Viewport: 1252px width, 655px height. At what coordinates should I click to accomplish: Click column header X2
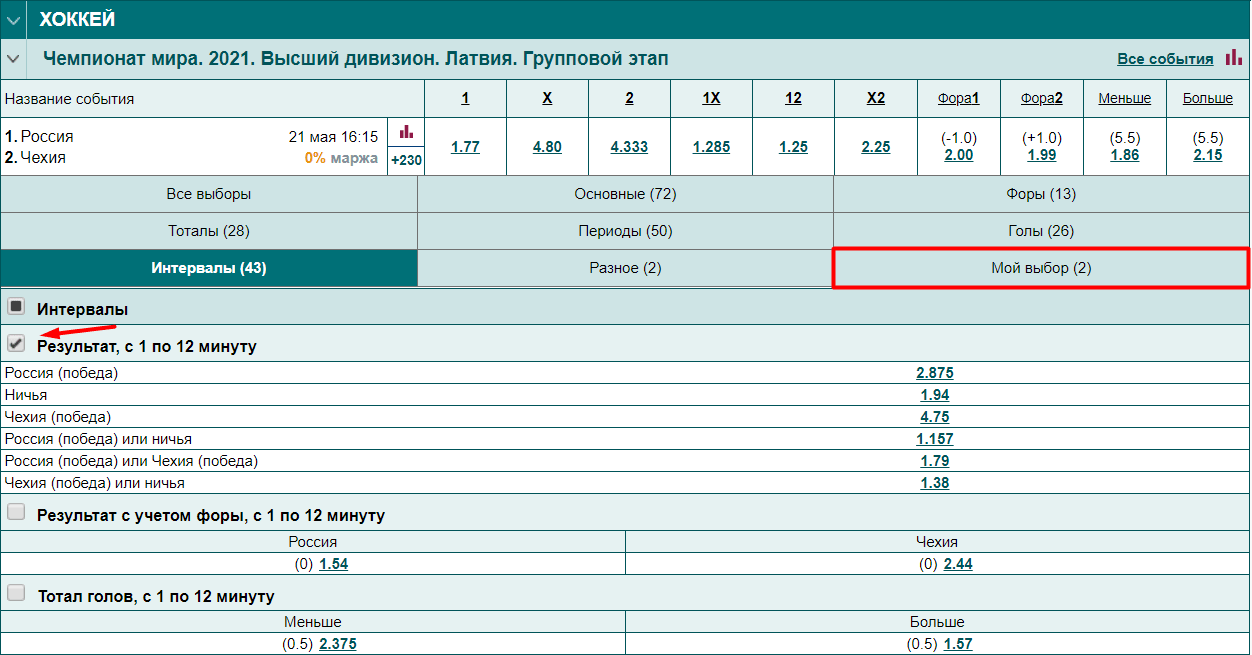coord(876,98)
